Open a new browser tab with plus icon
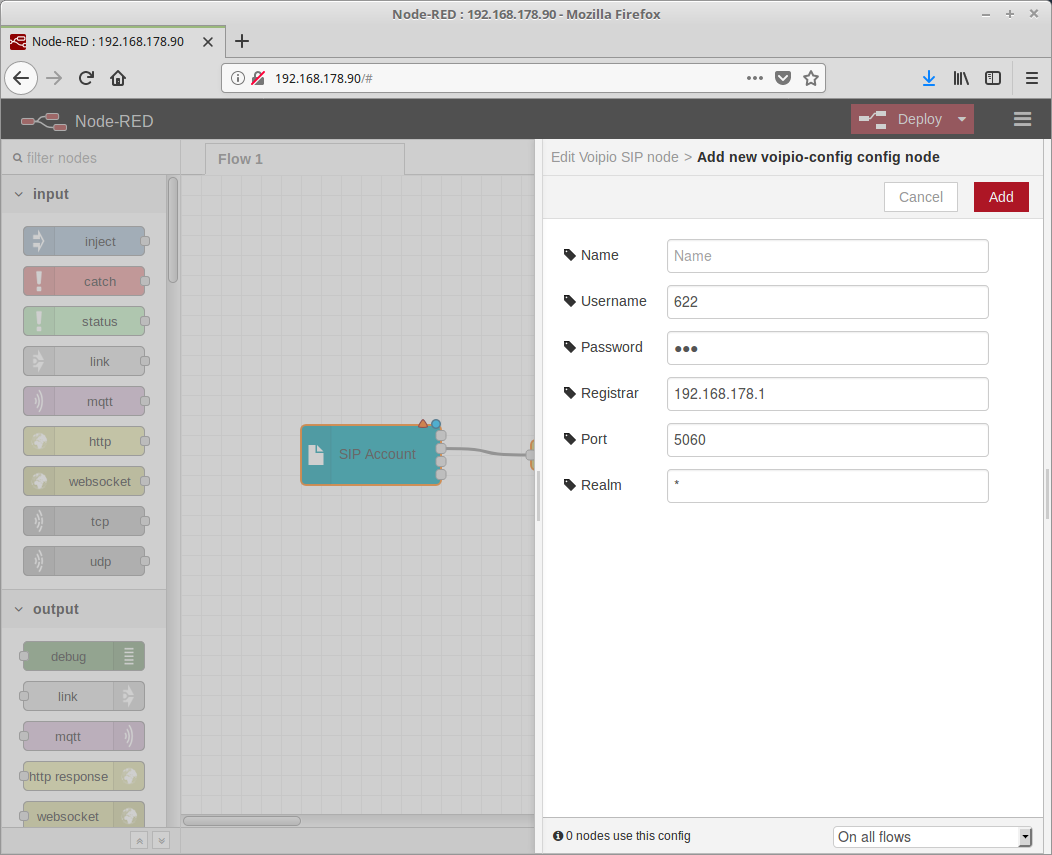1052x855 pixels. [x=241, y=41]
